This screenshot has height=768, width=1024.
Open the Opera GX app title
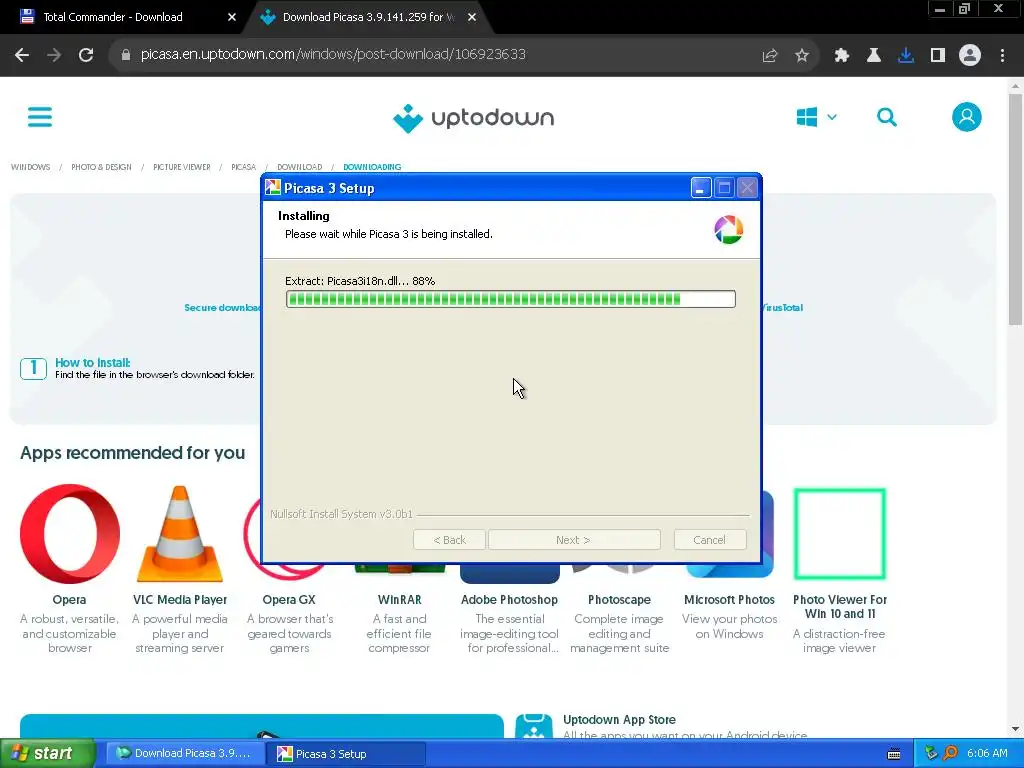pyautogui.click(x=289, y=600)
